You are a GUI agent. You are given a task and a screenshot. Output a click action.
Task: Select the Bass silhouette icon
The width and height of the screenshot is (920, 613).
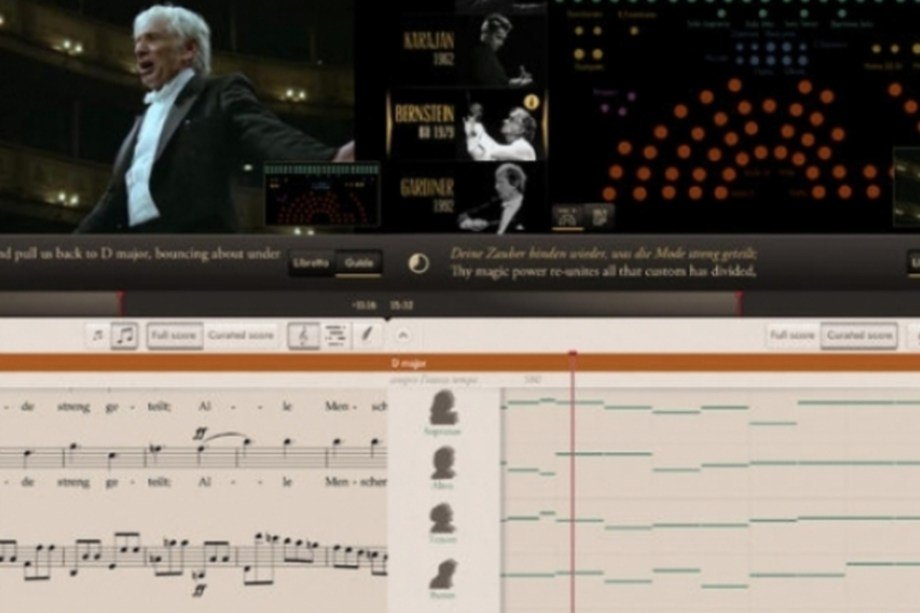[444, 574]
